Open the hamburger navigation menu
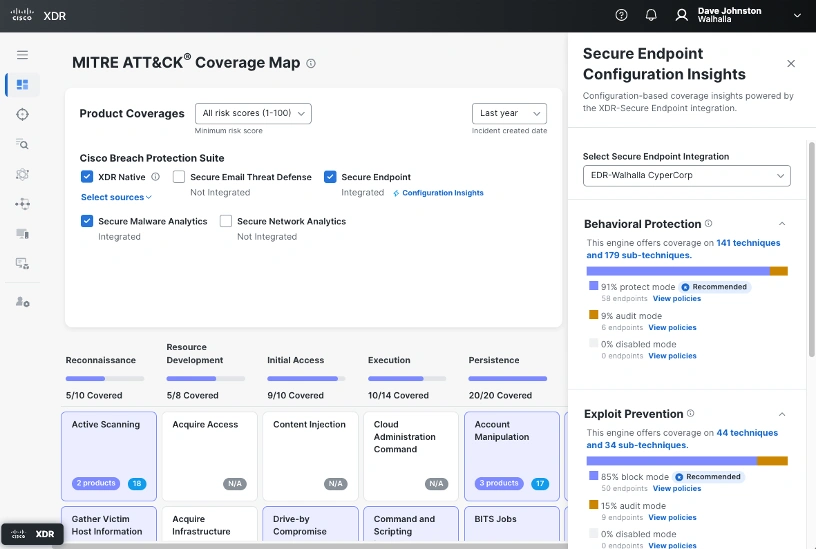Viewport: 816px width, 550px height. (22, 55)
